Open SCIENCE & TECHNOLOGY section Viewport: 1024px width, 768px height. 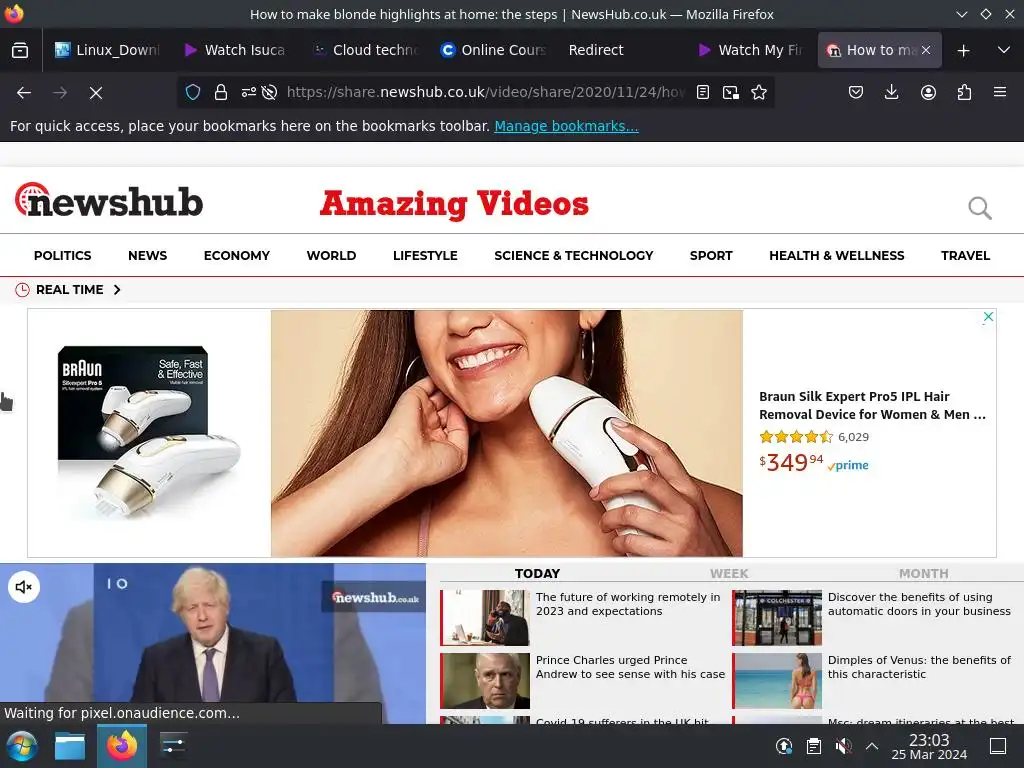point(573,255)
